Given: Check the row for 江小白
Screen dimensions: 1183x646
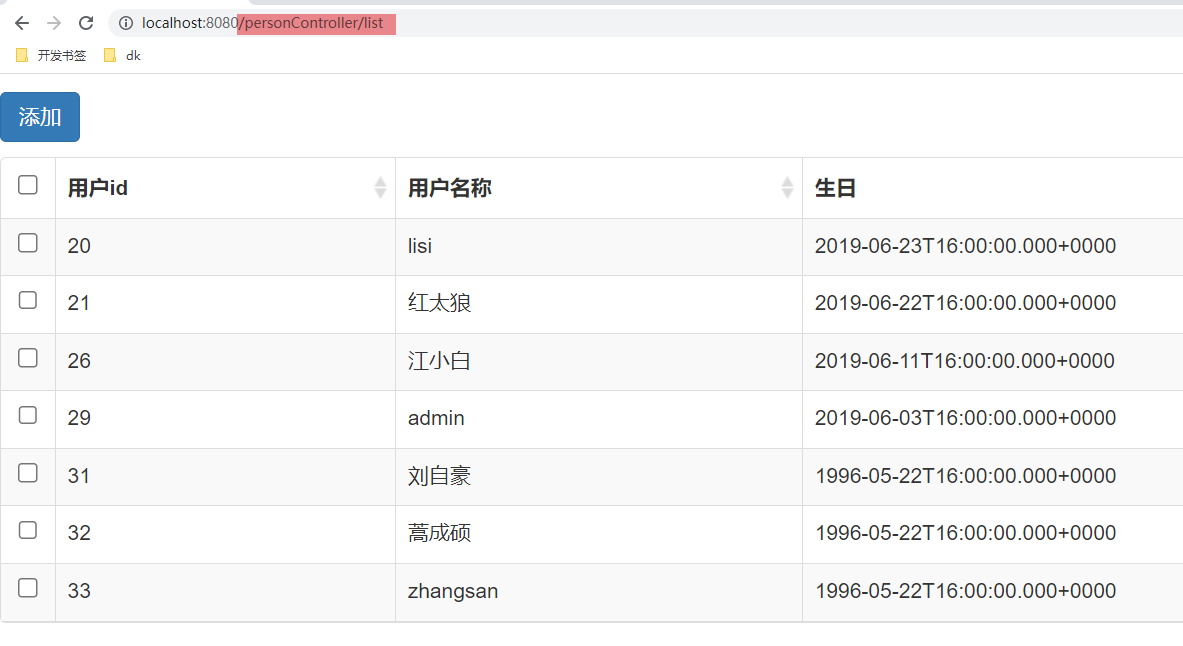Looking at the screenshot, I should coord(28,358).
